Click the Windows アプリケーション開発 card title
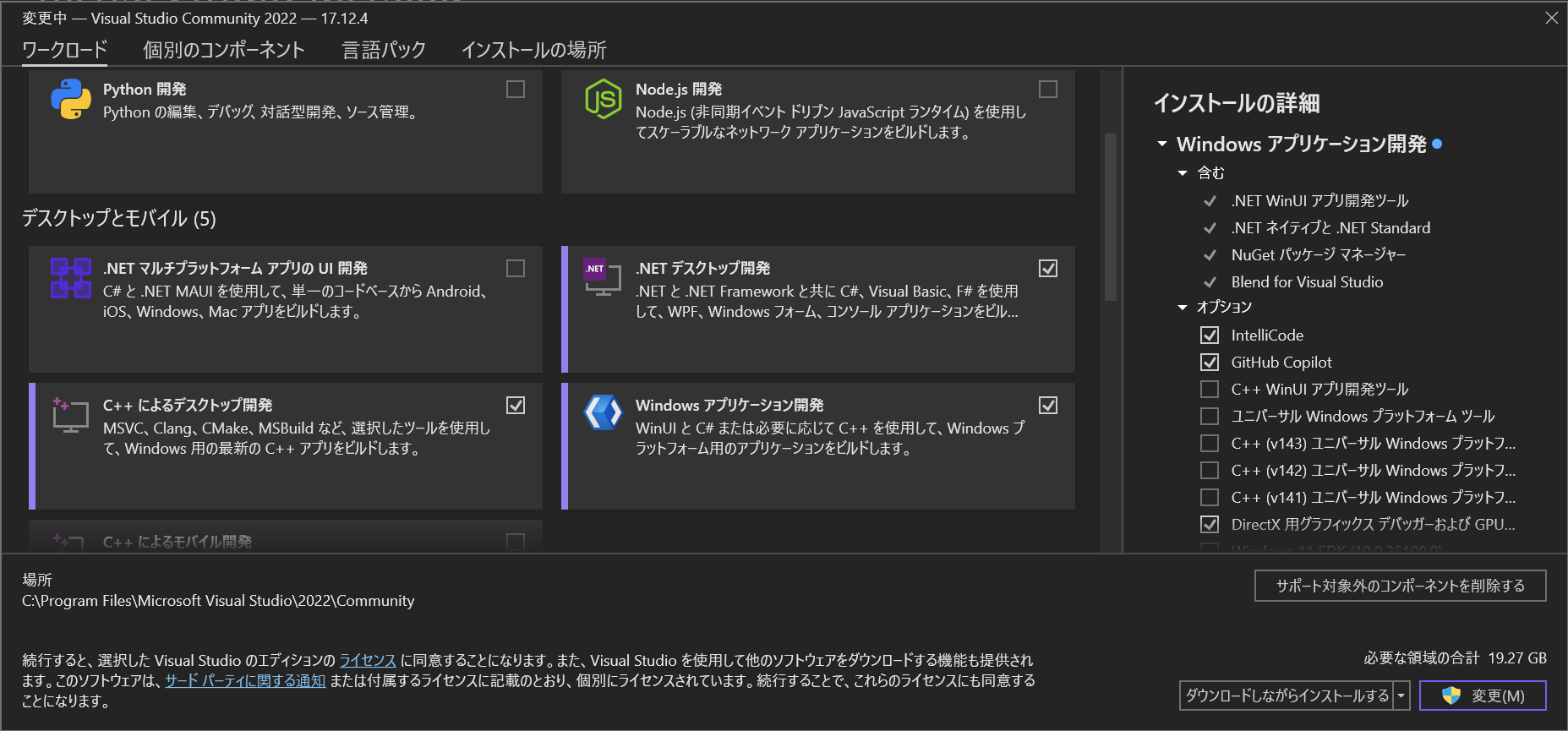 pyautogui.click(x=729, y=406)
